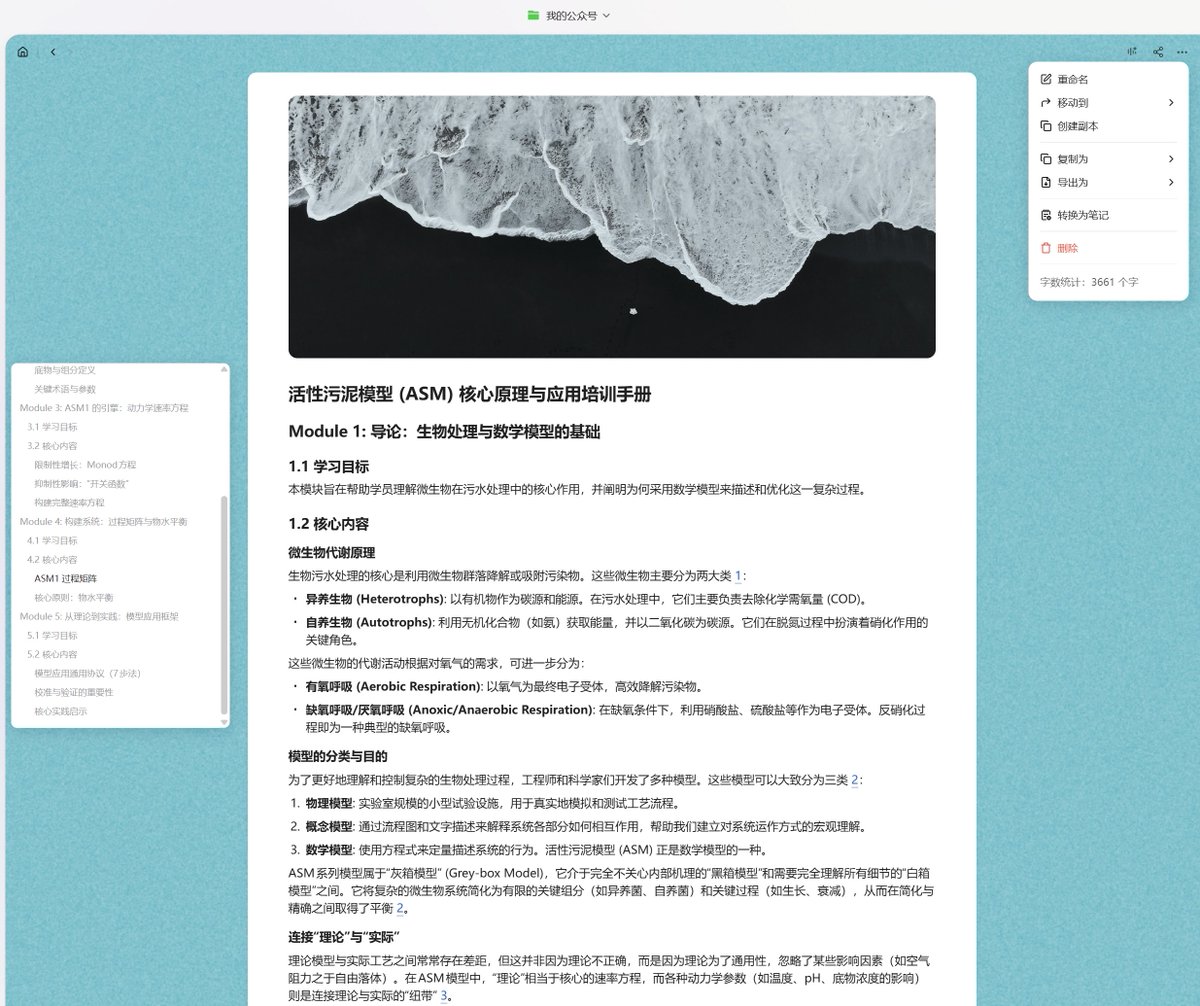Go to 构建完整速率方程 in outline
This screenshot has width=1200, height=1006.
[69, 503]
